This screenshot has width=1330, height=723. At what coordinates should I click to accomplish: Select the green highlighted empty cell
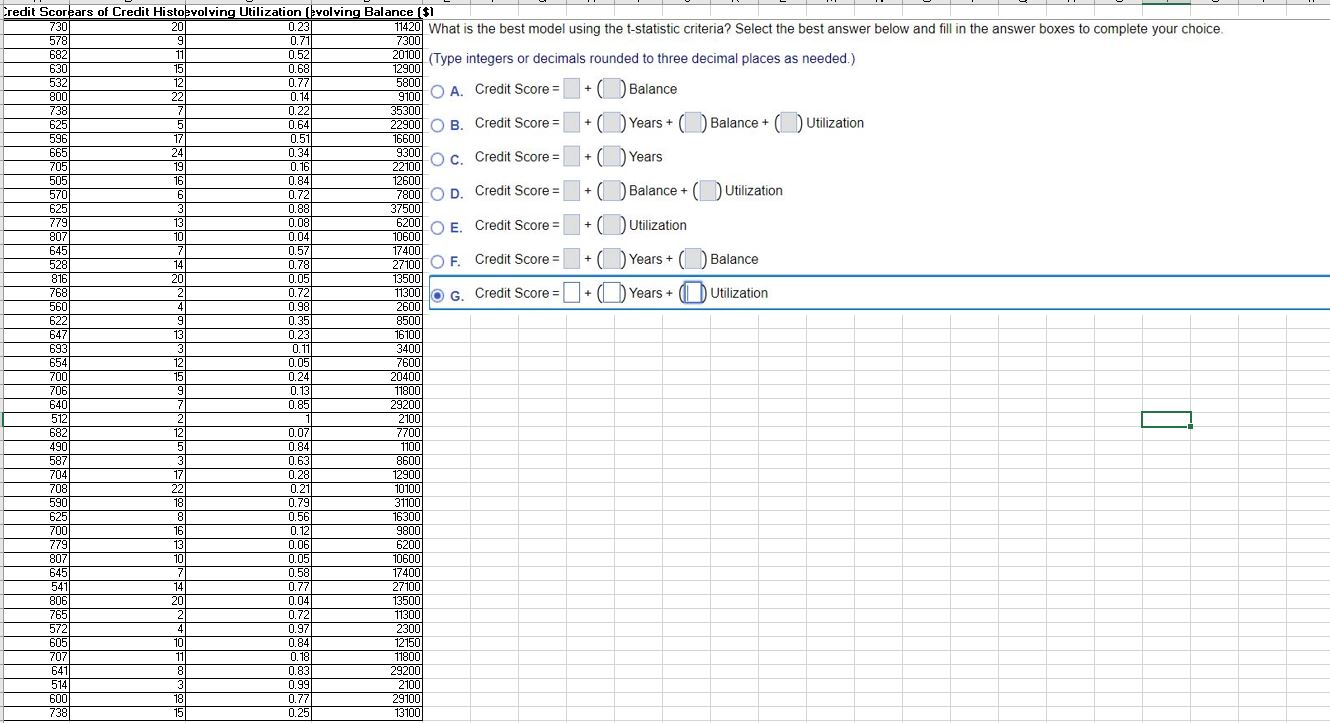pos(1165,419)
